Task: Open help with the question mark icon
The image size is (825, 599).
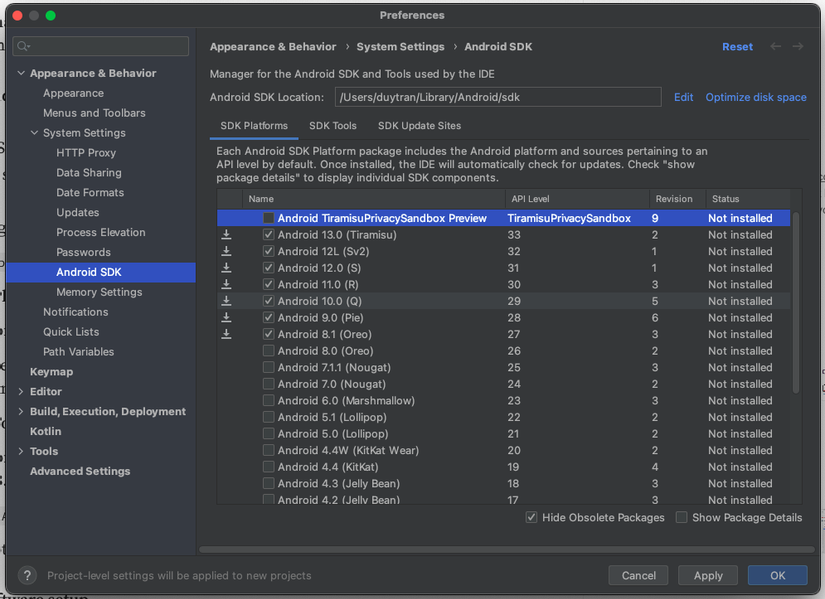Action: pyautogui.click(x=28, y=576)
